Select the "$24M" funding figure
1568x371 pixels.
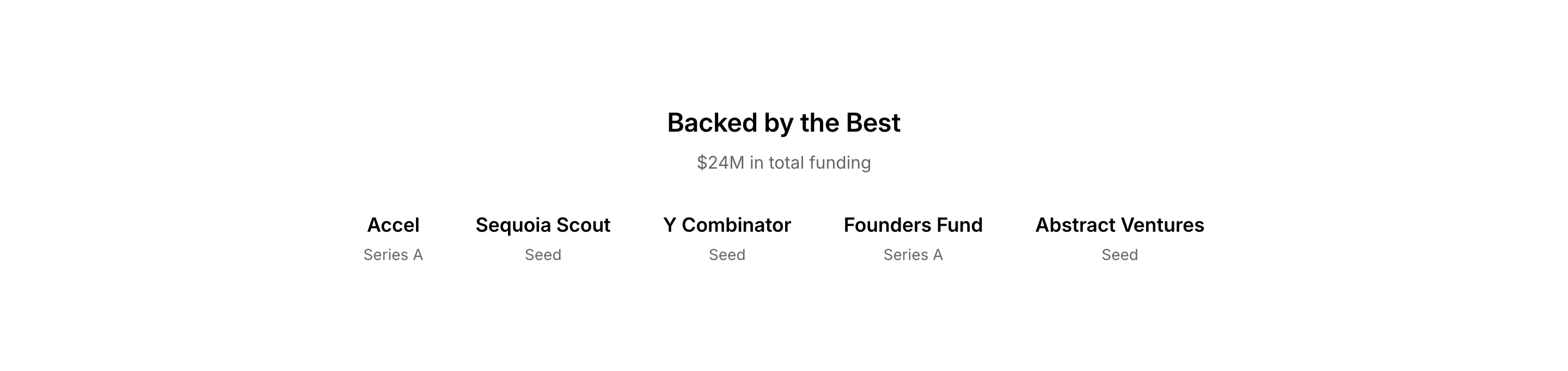720,163
